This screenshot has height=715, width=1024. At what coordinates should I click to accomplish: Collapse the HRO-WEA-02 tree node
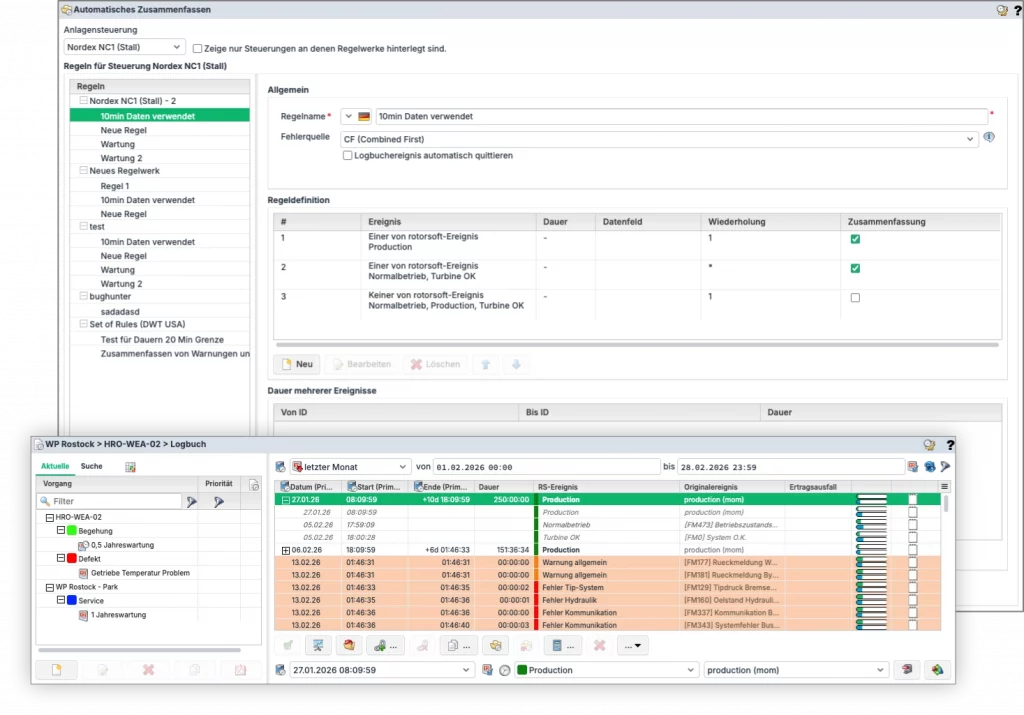pyautogui.click(x=50, y=517)
